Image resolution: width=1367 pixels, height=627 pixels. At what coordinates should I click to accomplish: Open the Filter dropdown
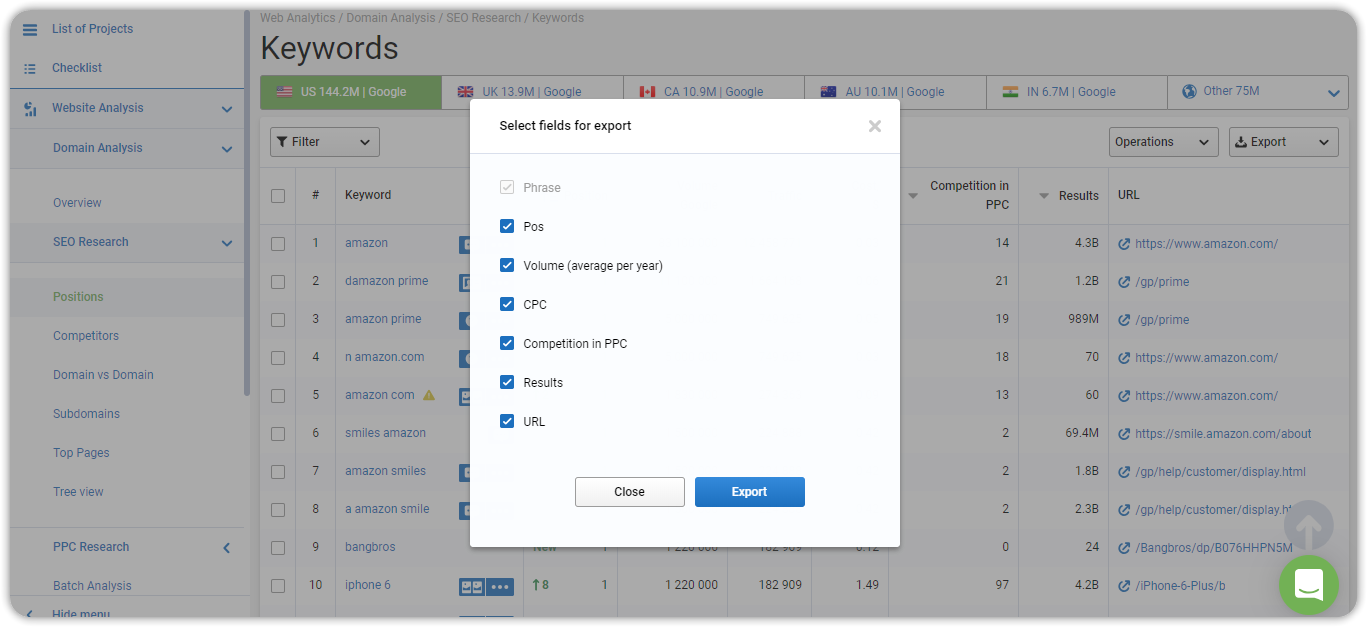click(325, 142)
